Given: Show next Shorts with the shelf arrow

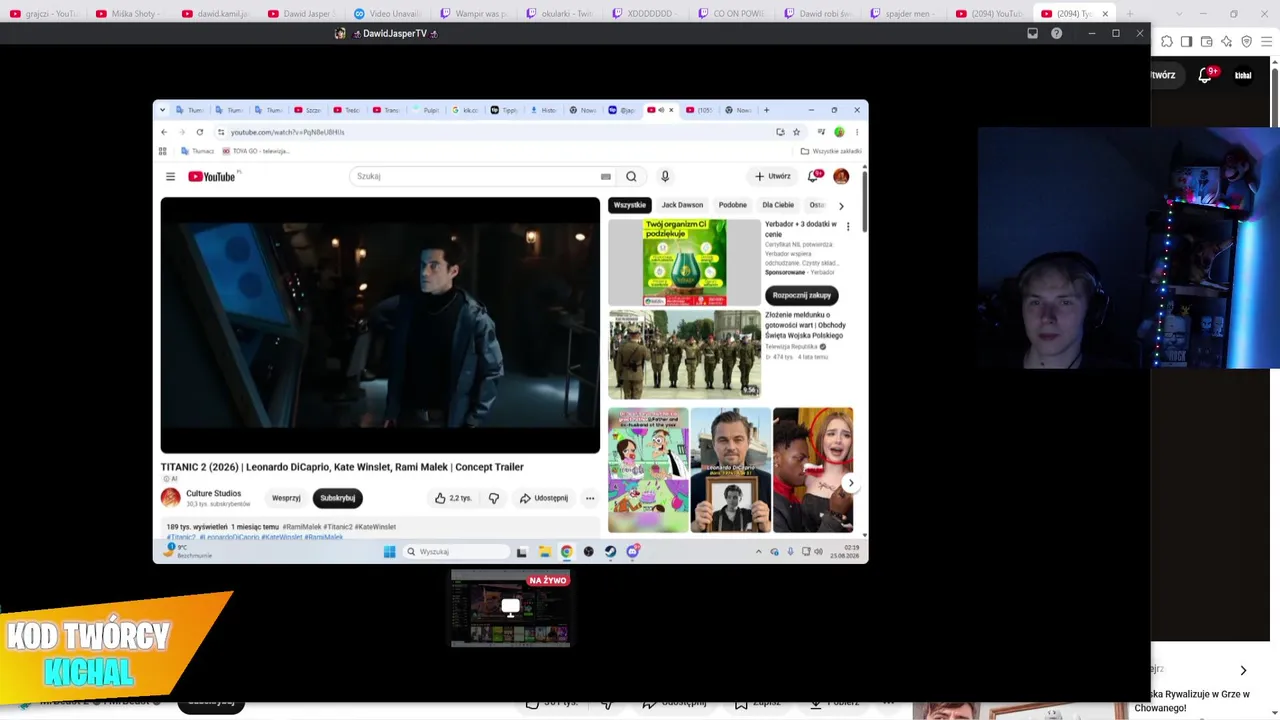Looking at the screenshot, I should tap(851, 483).
